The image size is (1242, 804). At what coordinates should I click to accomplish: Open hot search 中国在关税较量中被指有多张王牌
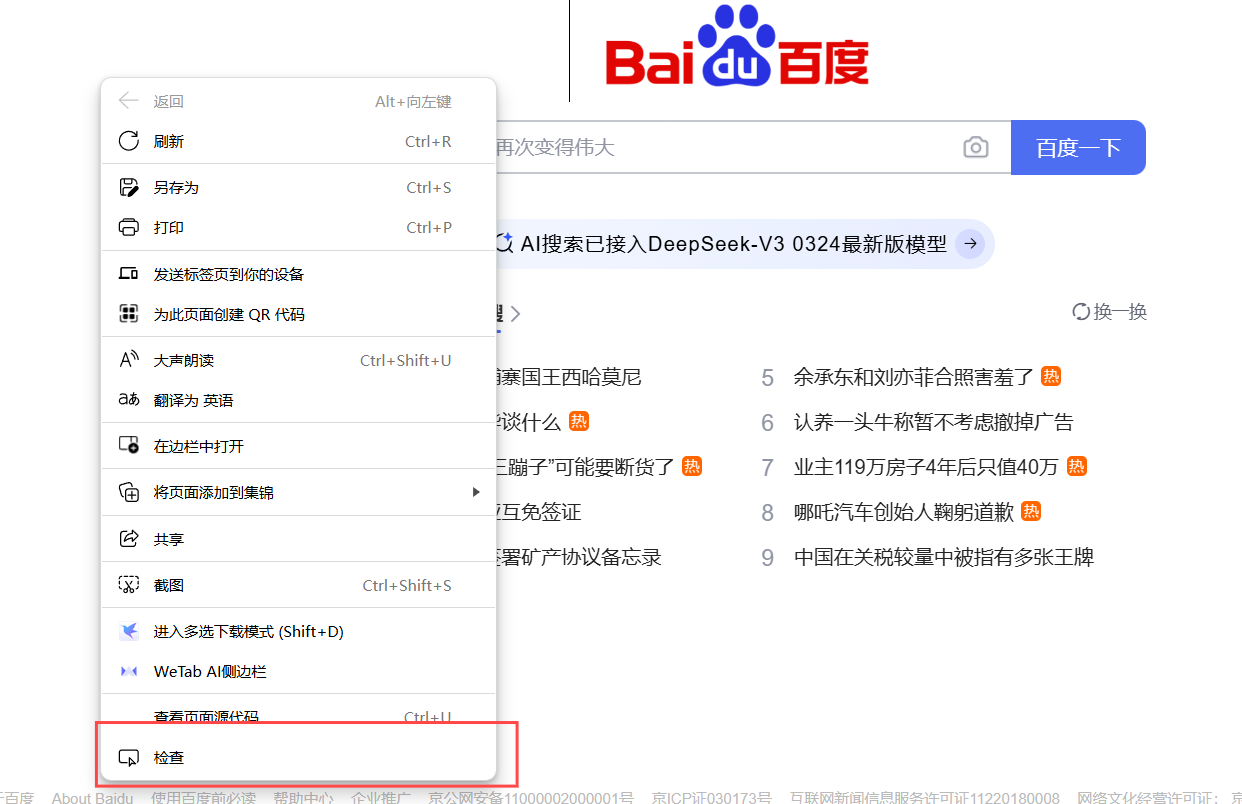944,557
